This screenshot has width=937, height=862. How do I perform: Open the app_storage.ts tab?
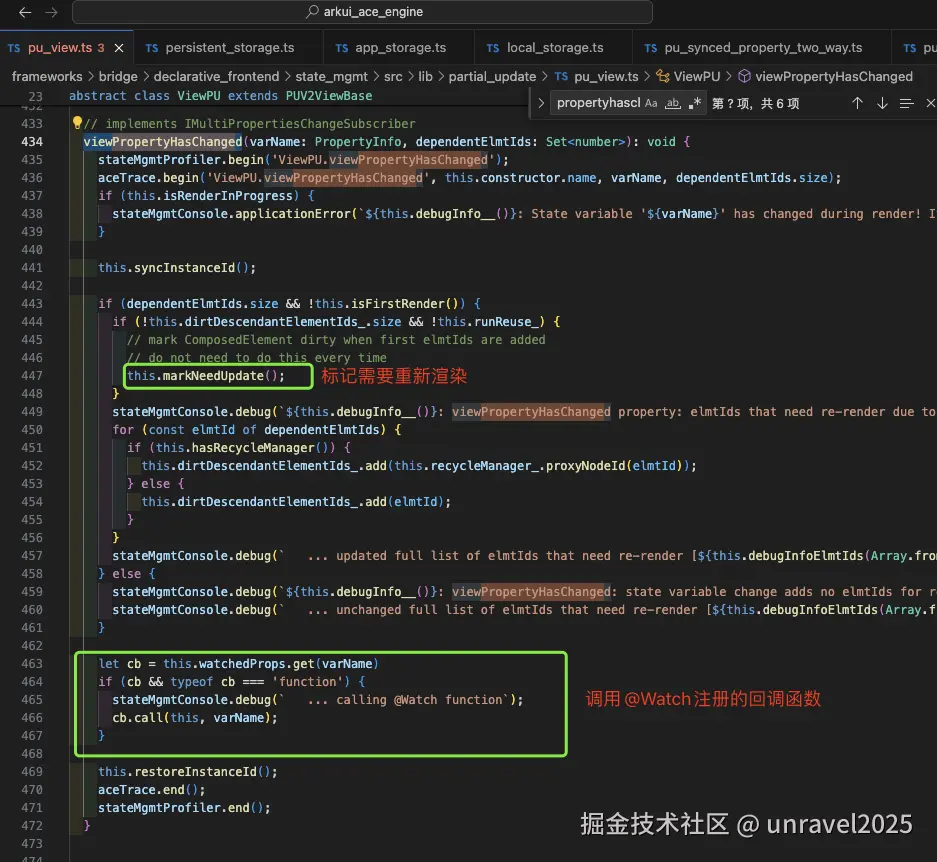tap(400, 48)
